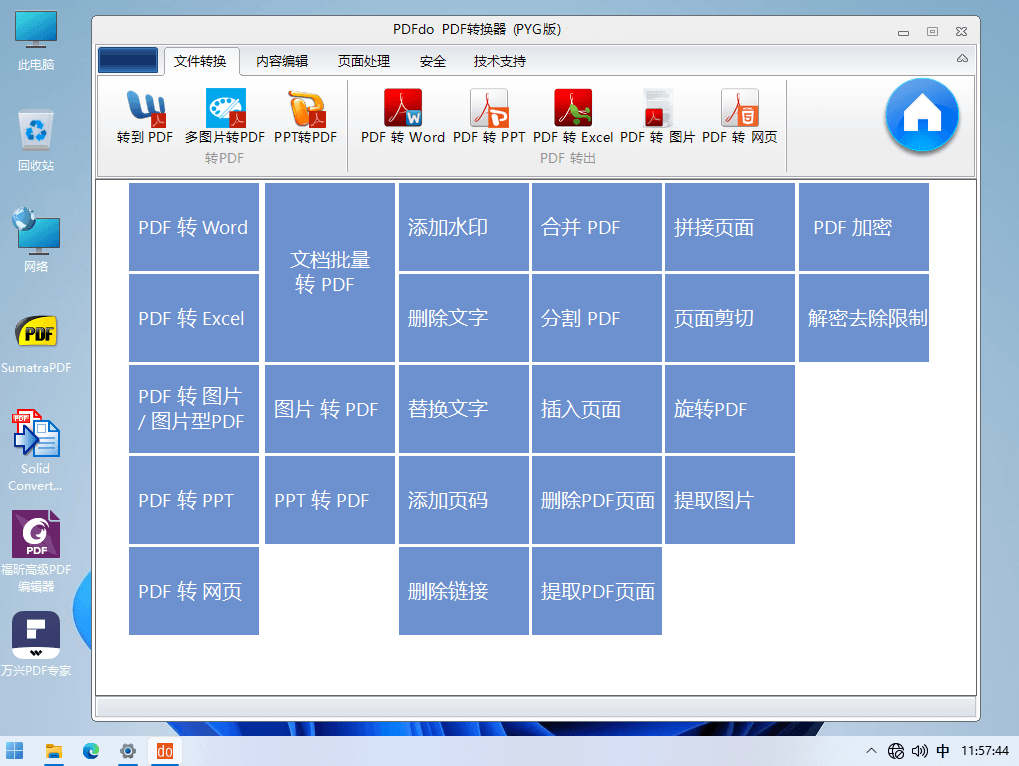Select the PDF 转 网页 ribbon icon
This screenshot has height=766, width=1019.
pyautogui.click(x=740, y=117)
